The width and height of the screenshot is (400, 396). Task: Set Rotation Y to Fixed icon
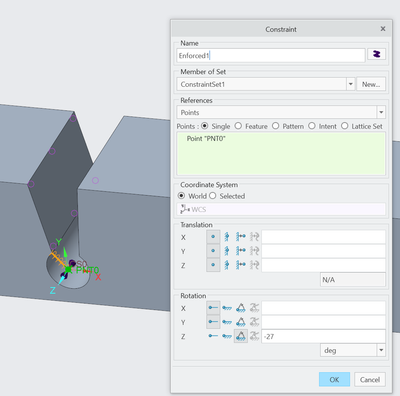tap(227, 322)
